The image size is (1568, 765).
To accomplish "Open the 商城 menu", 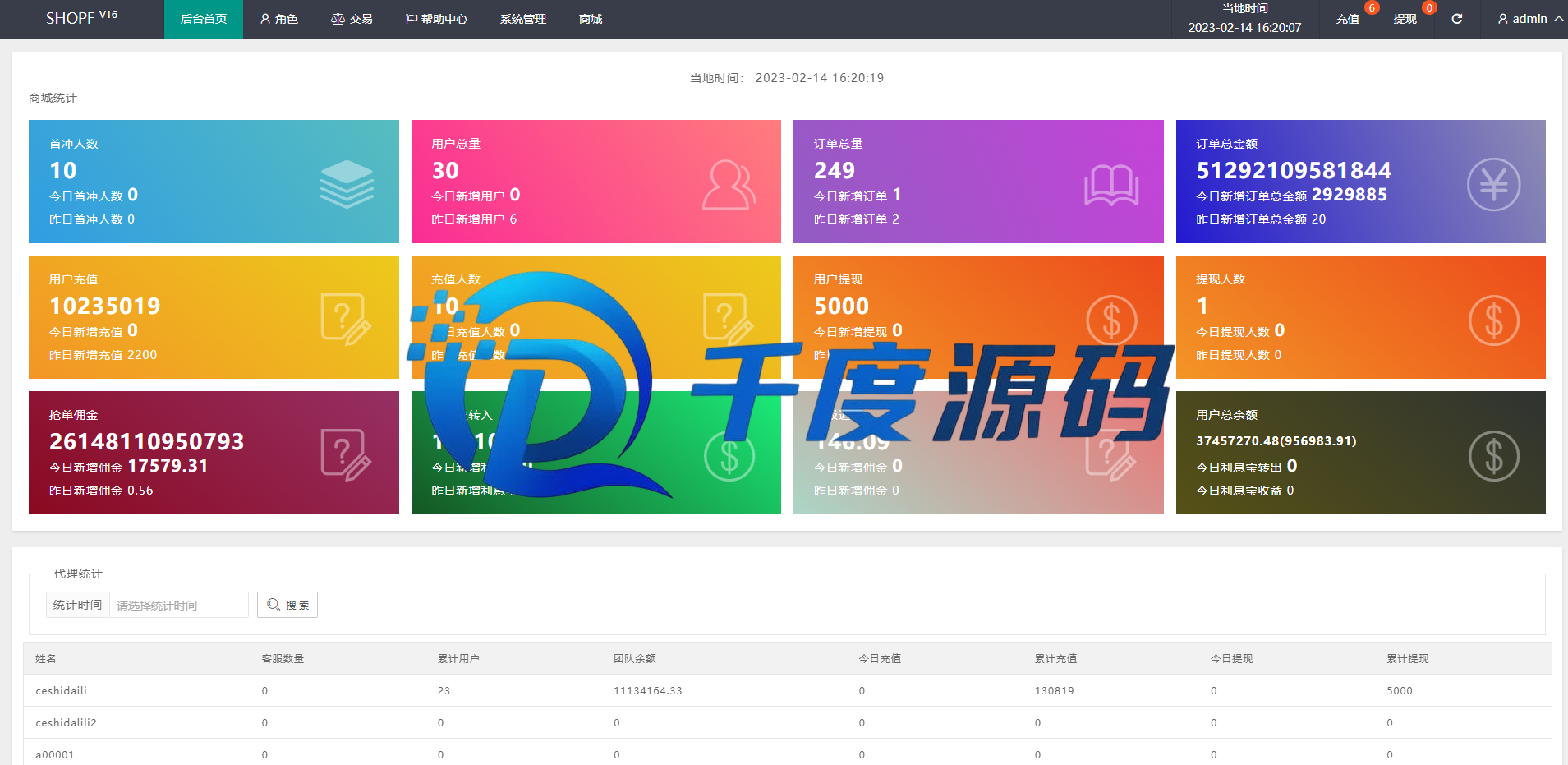I will (x=591, y=19).
